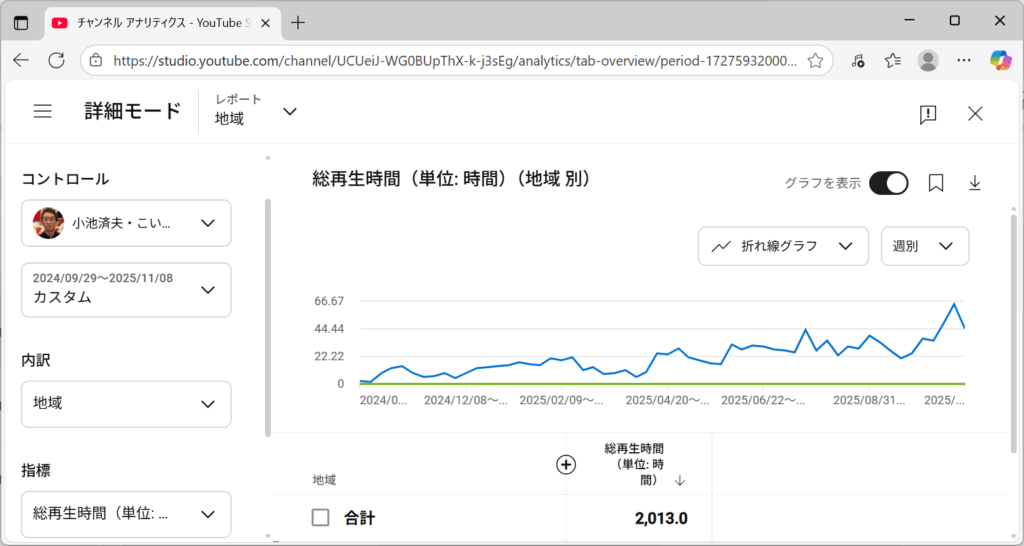Open the Copilot icon in browser toolbar
Viewport: 1024px width, 546px height.
point(1000,60)
